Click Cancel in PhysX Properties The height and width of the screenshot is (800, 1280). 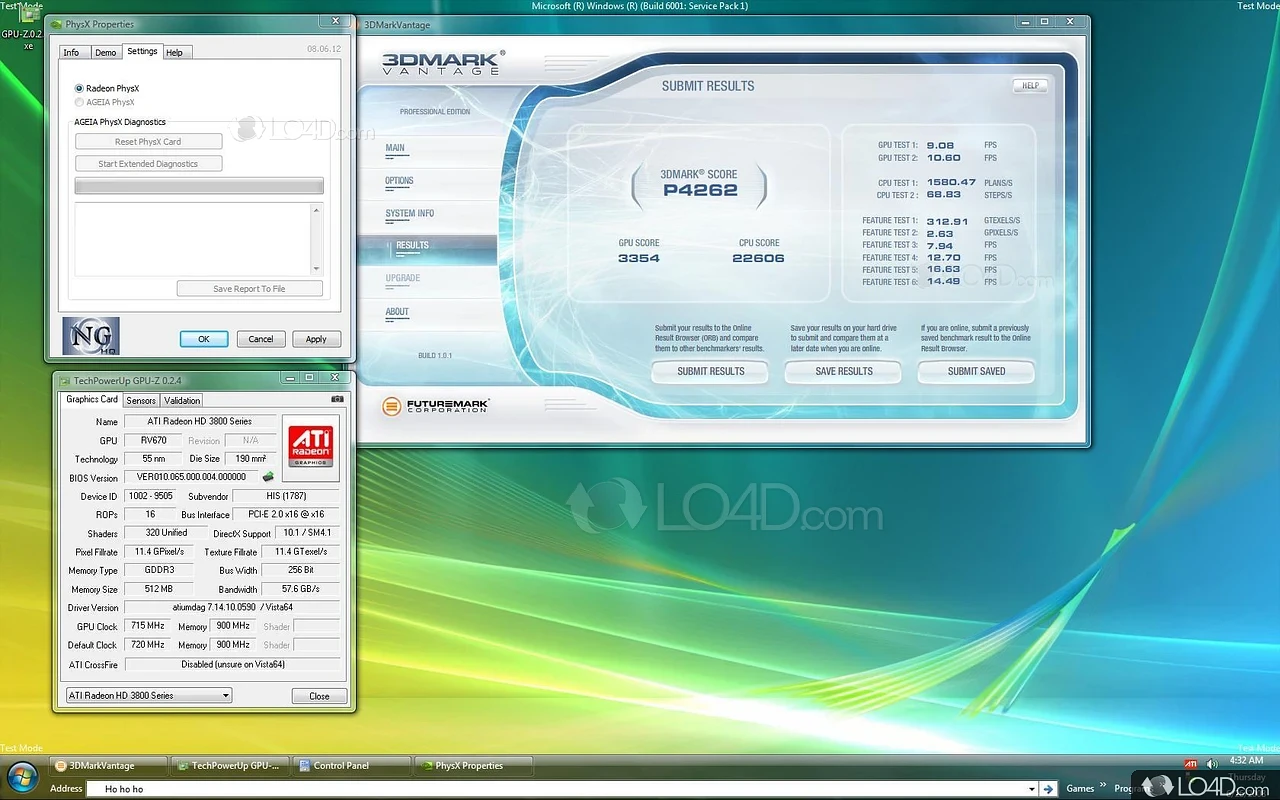(261, 339)
